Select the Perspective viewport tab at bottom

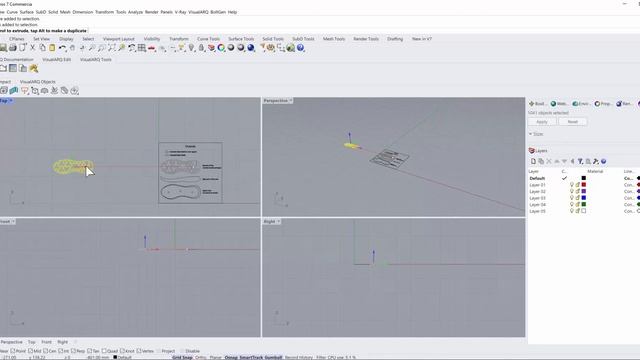click(11, 342)
